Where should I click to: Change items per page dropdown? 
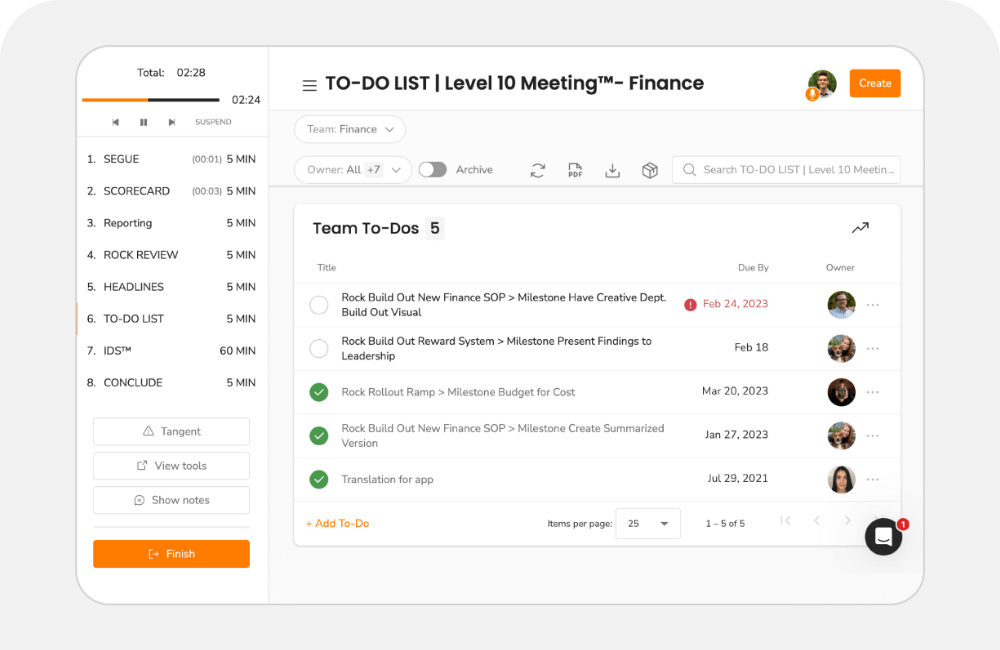coord(648,522)
